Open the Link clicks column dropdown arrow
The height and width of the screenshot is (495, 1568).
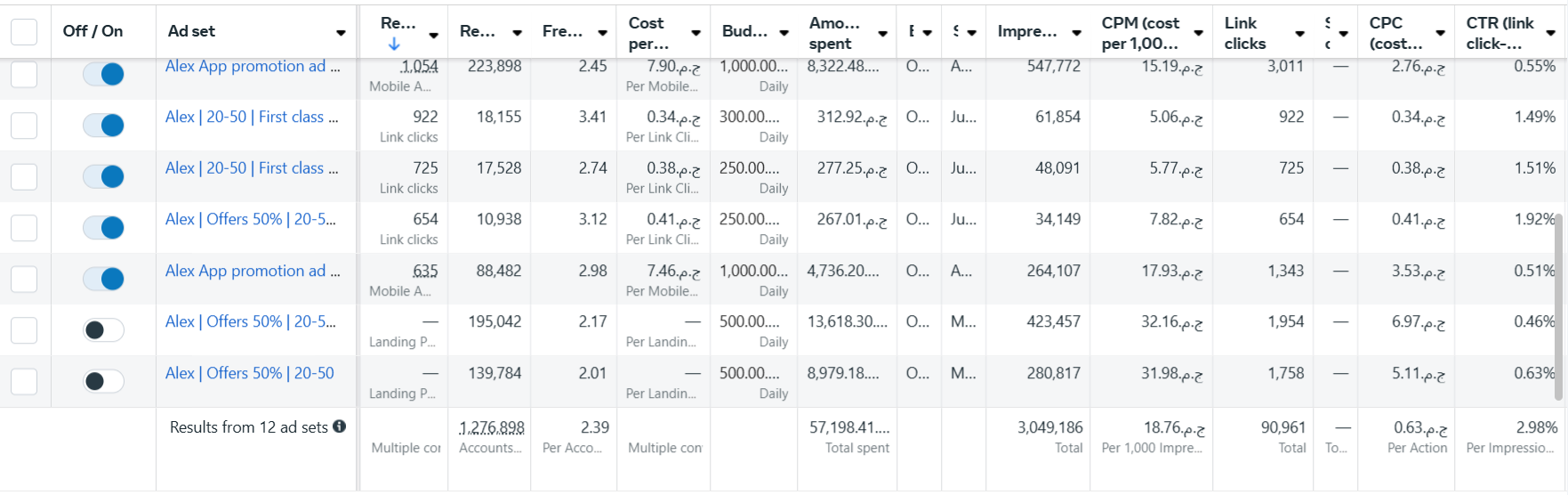(1300, 34)
